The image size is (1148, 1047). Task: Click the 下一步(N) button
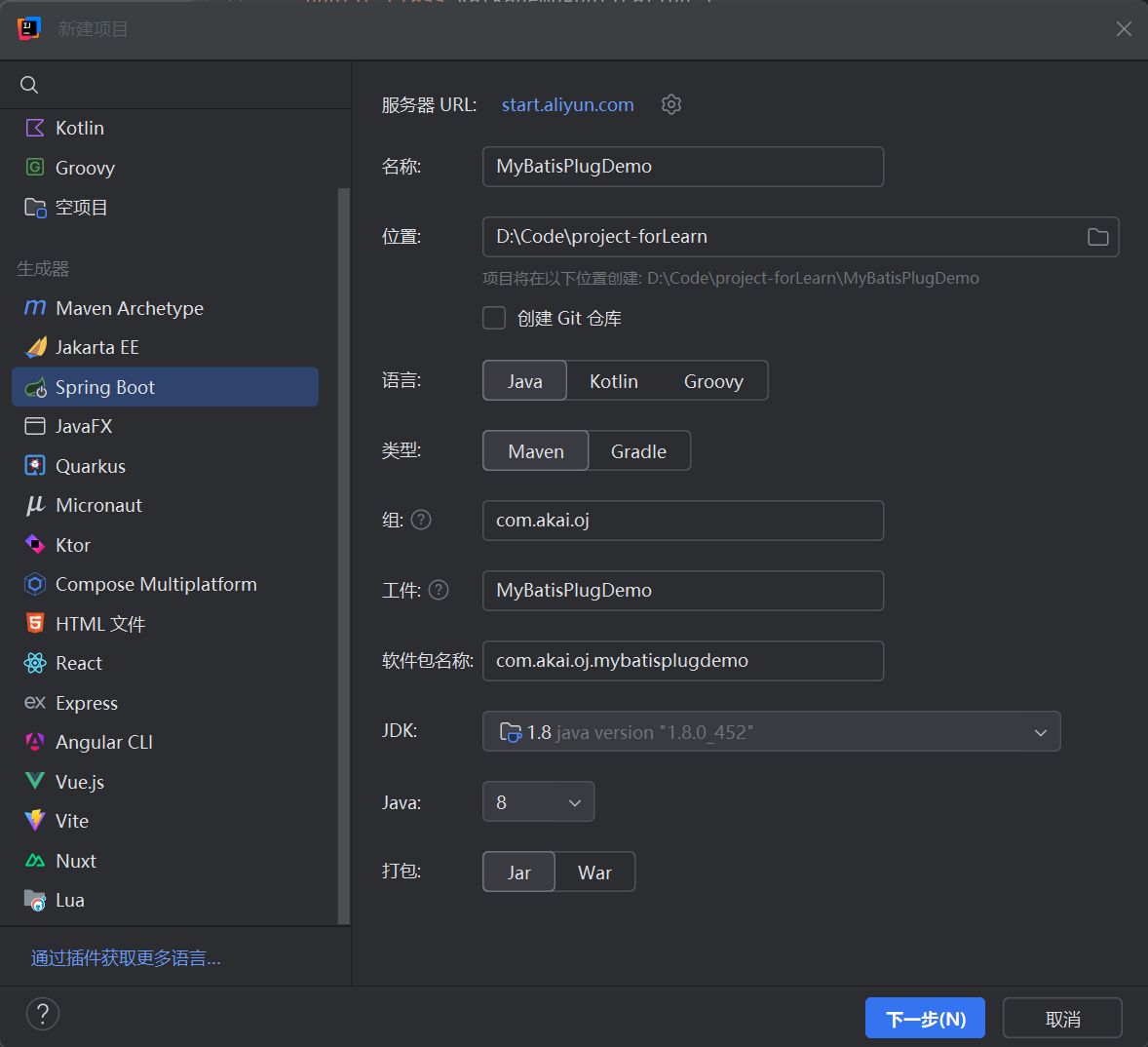(x=925, y=1019)
